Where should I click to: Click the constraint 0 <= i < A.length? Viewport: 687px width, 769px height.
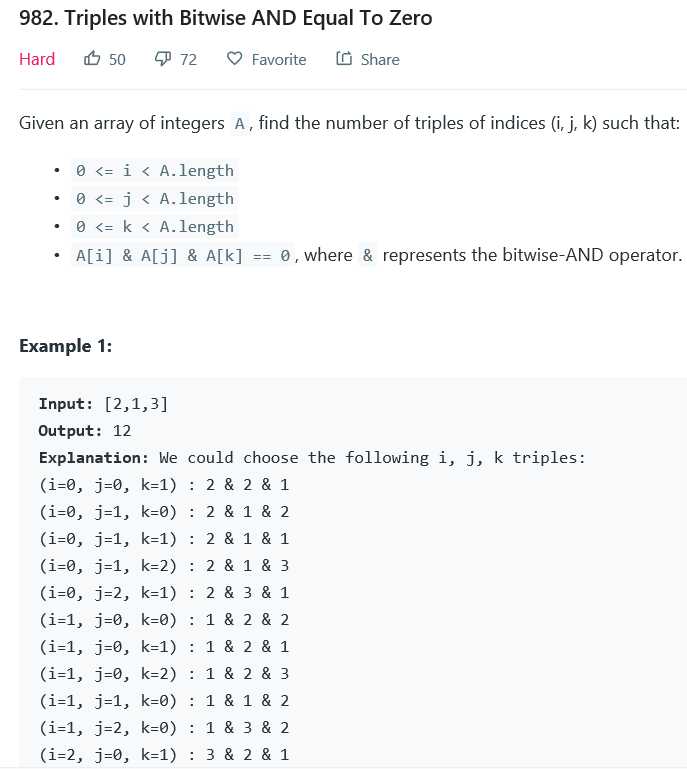tap(154, 170)
